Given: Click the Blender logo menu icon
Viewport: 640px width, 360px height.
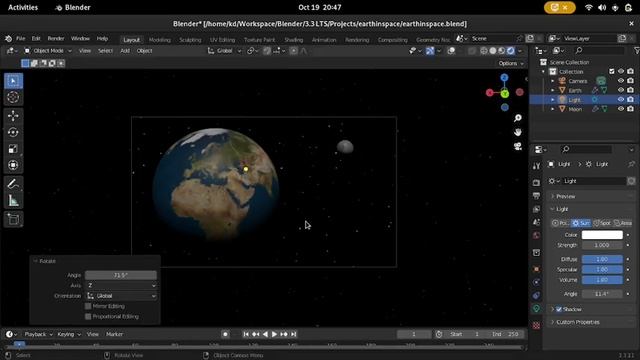Looking at the screenshot, I should coord(8,39).
